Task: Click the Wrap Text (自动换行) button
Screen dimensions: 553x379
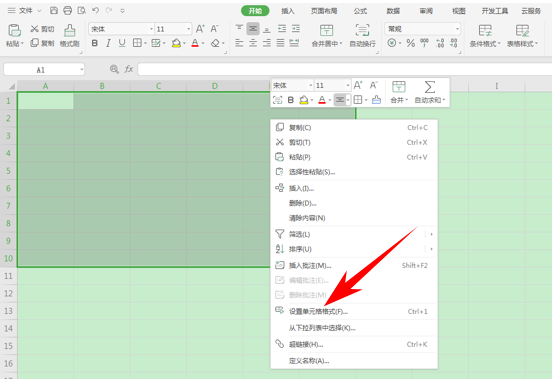Action: click(x=362, y=35)
